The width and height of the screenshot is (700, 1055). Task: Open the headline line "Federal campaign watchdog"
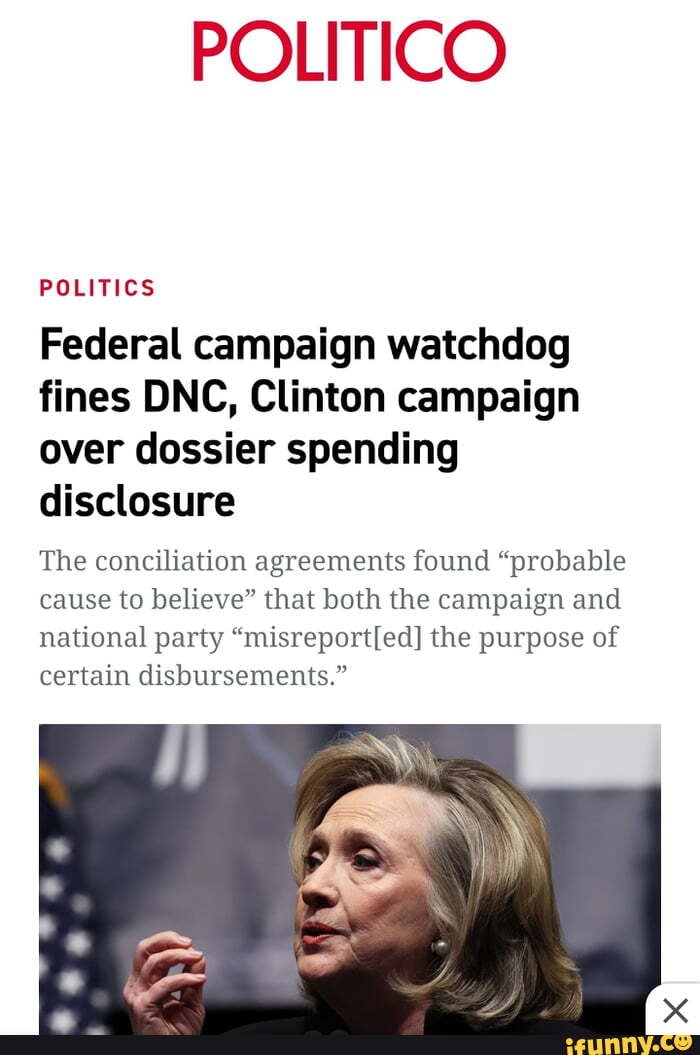pos(305,345)
